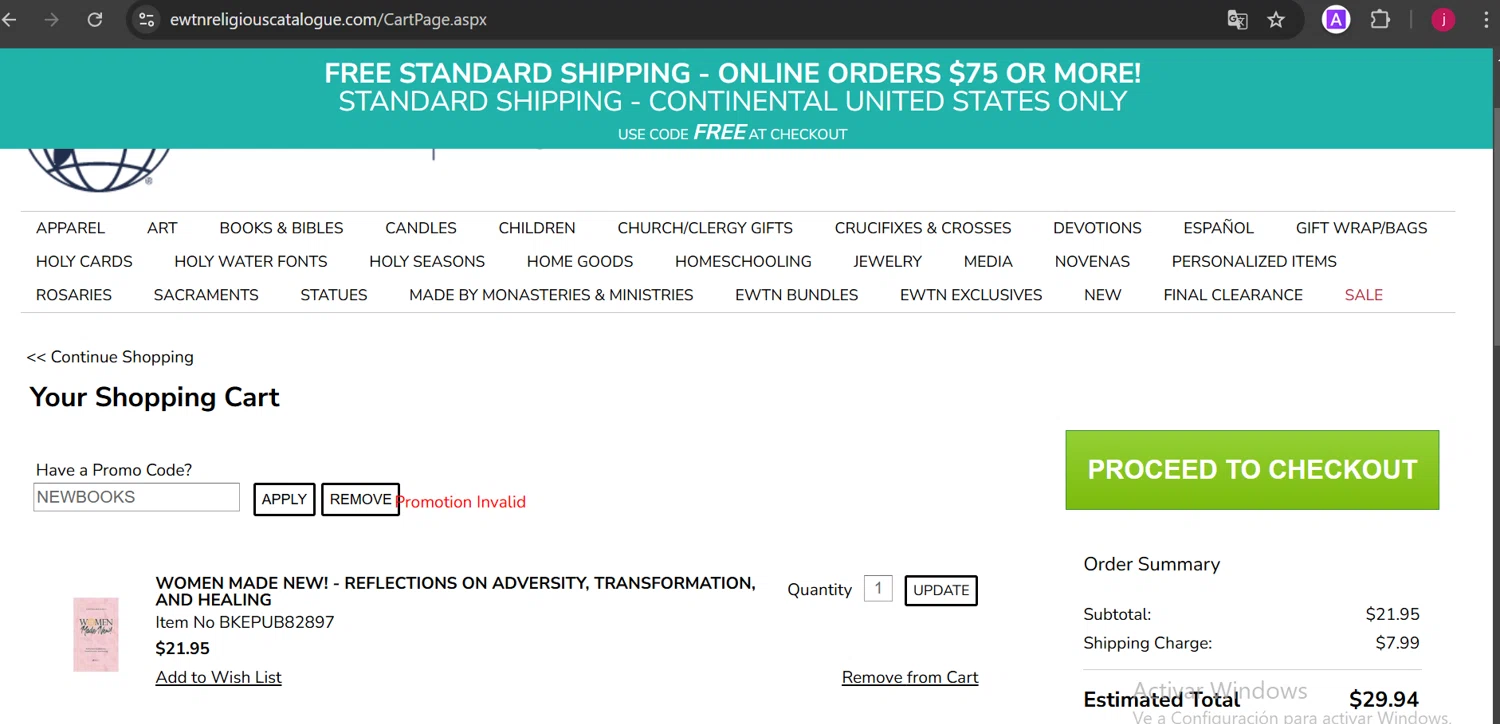Click the browser back arrow
The image size is (1500, 724).
pos(10,19)
